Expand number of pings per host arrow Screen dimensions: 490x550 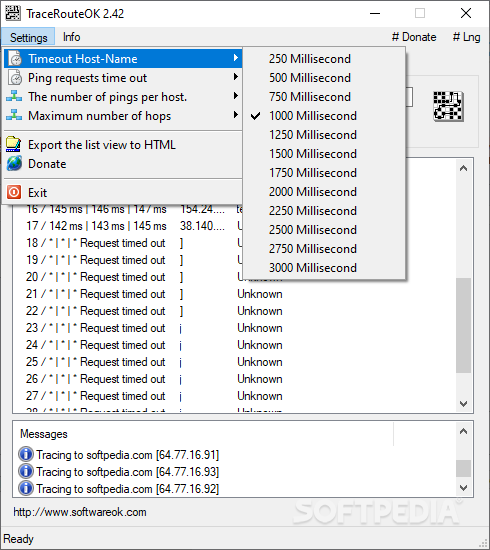pyautogui.click(x=236, y=96)
